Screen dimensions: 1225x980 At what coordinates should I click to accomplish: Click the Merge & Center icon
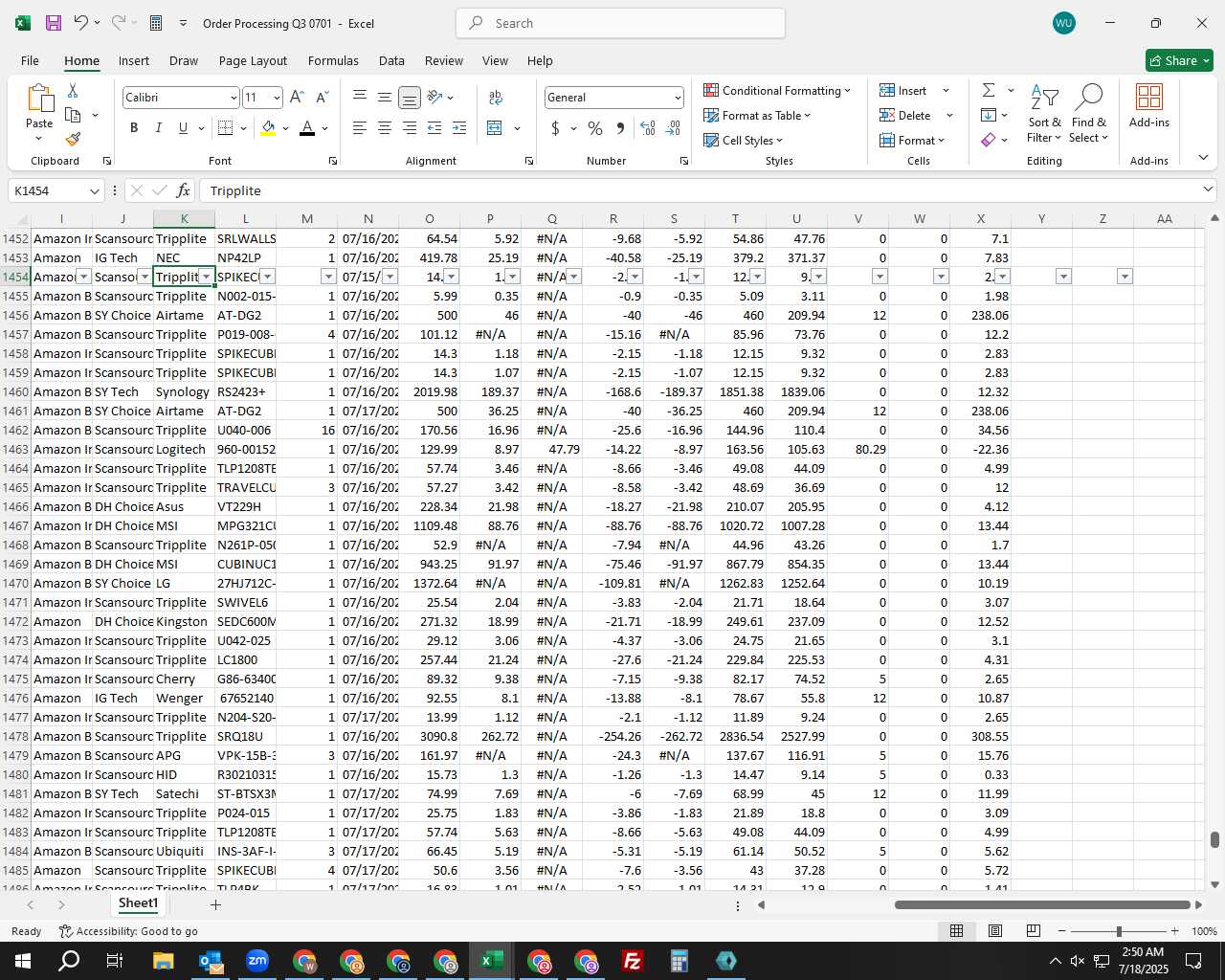point(495,128)
